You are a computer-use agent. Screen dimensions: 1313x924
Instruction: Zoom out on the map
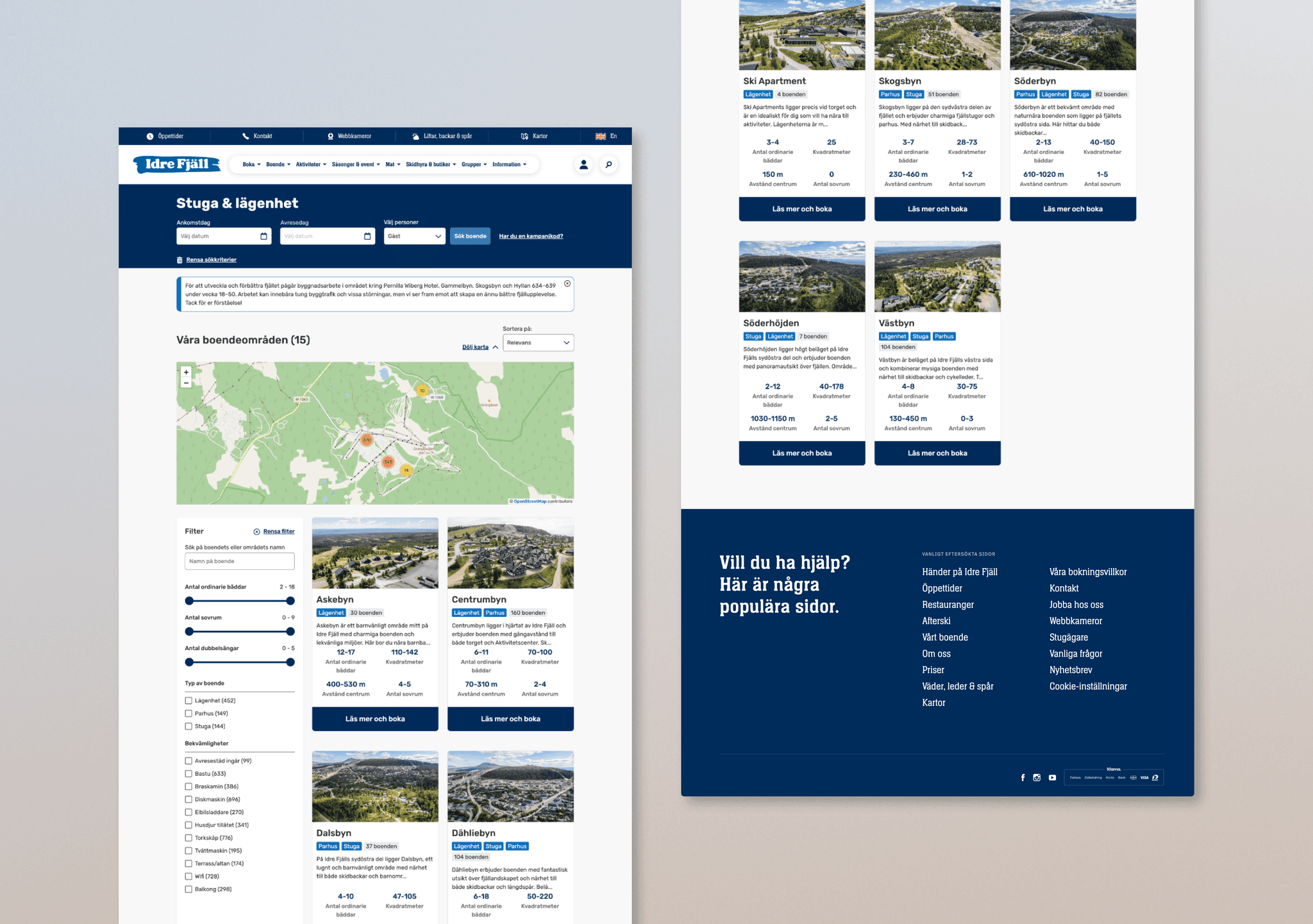click(x=186, y=383)
